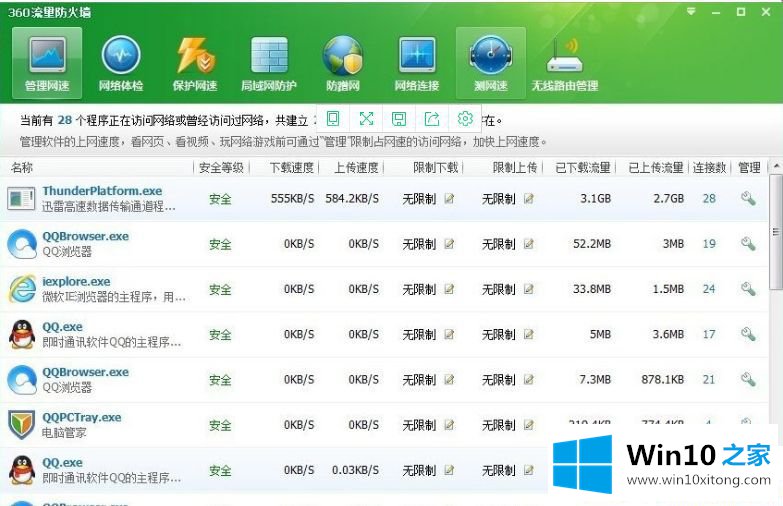Edit upload limit for QQPCTray.exe
This screenshot has width=783, height=506.
529,425
